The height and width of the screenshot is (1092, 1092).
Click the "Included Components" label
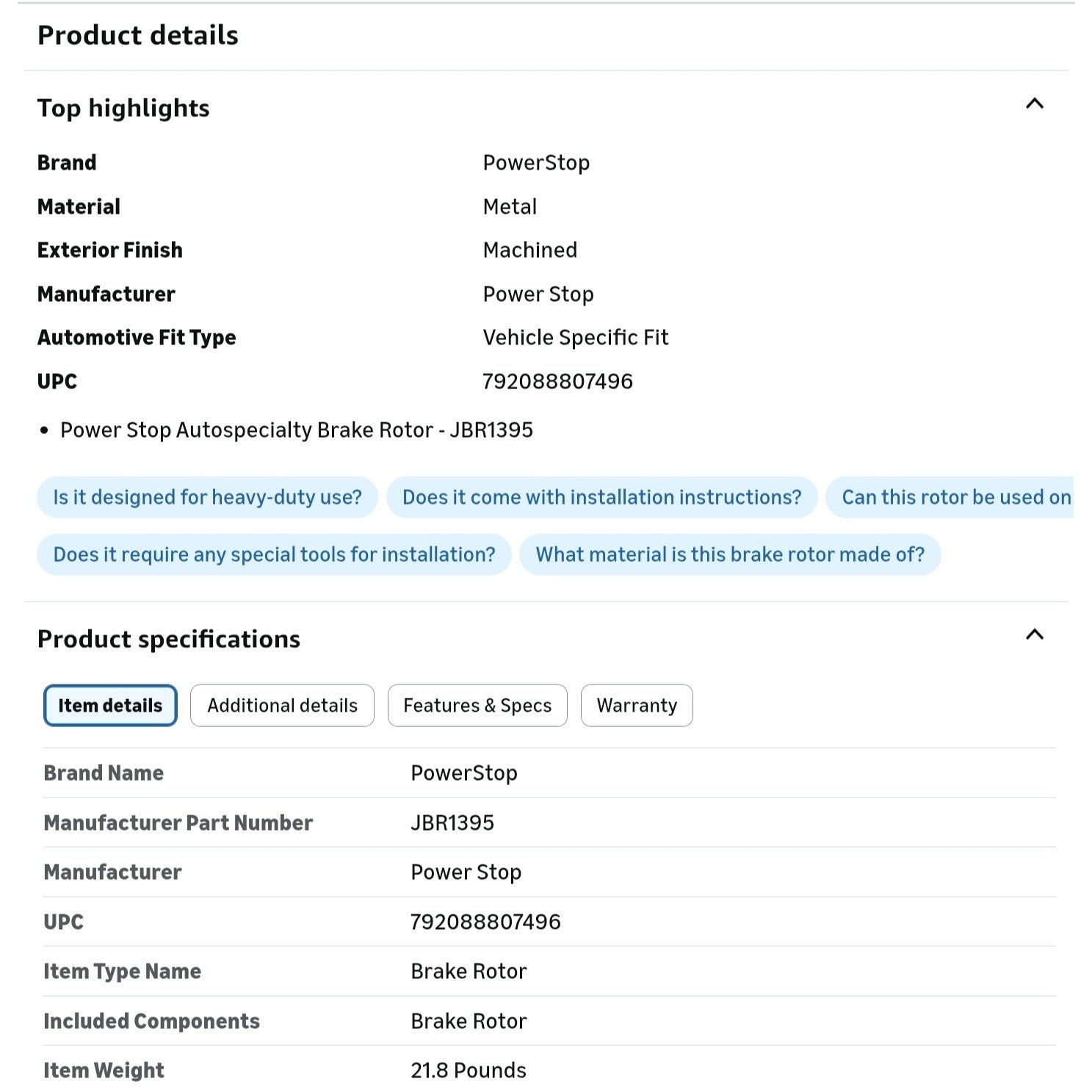[152, 1022]
